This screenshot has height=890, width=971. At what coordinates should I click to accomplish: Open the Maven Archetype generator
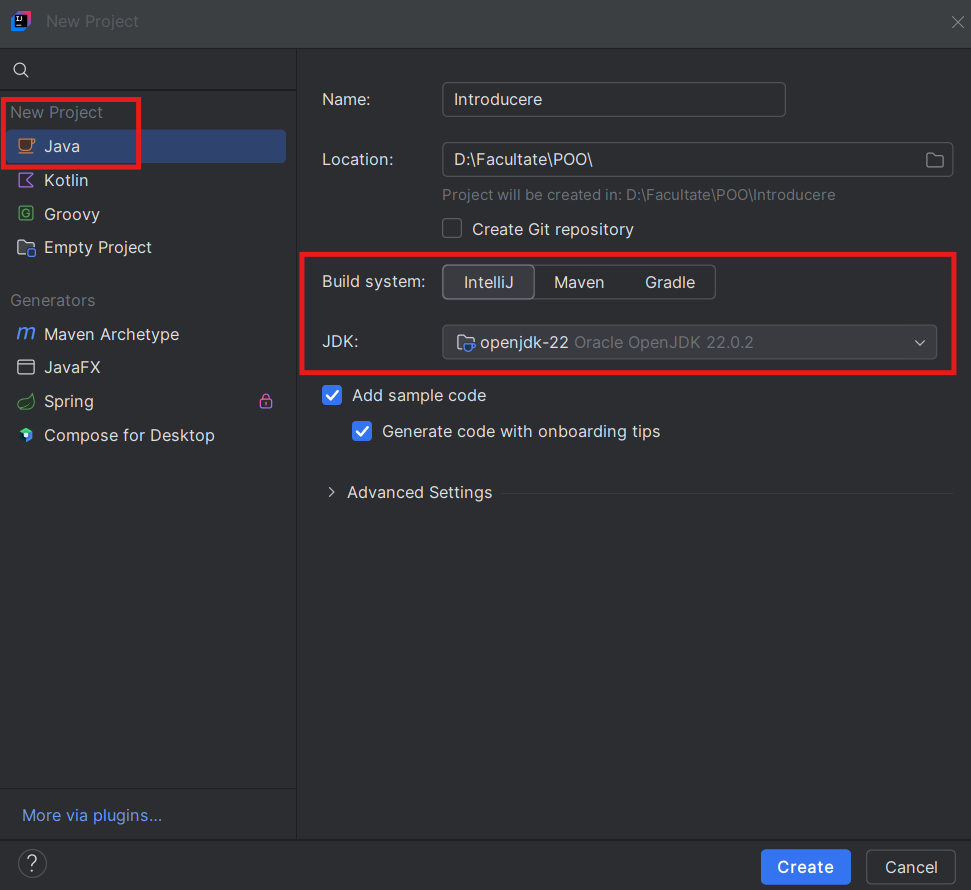pyautogui.click(x=27, y=334)
